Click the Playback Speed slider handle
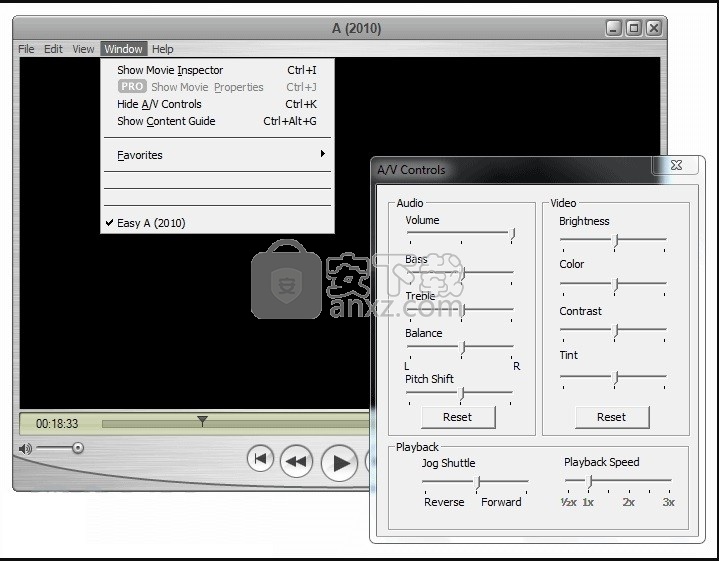Viewport: 719px width, 561px height. click(590, 481)
